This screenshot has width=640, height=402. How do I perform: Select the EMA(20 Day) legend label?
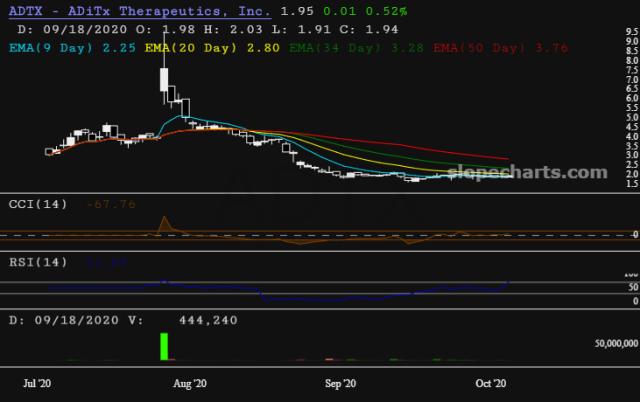click(195, 45)
